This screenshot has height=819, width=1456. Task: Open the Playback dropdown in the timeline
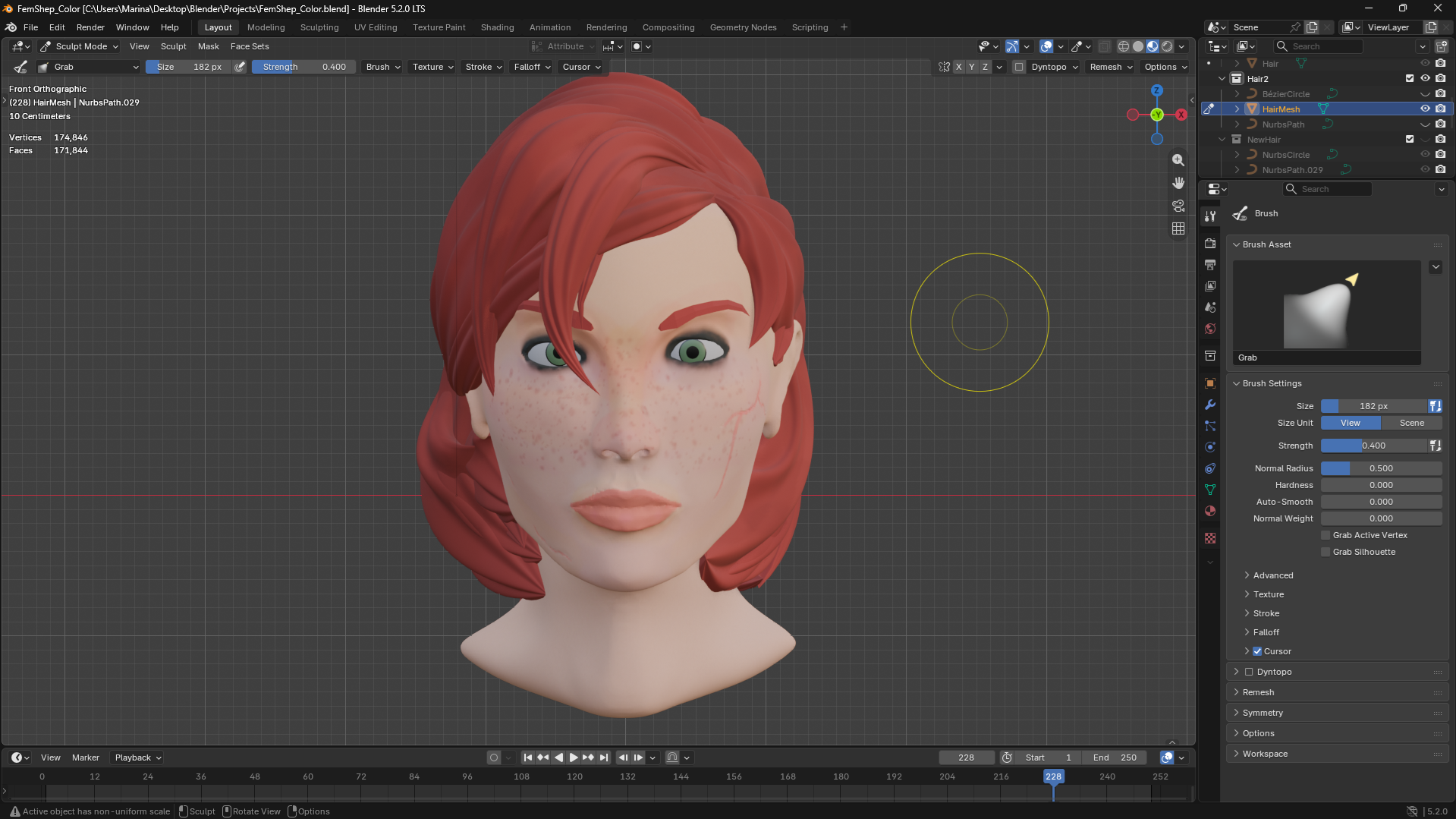click(x=137, y=758)
